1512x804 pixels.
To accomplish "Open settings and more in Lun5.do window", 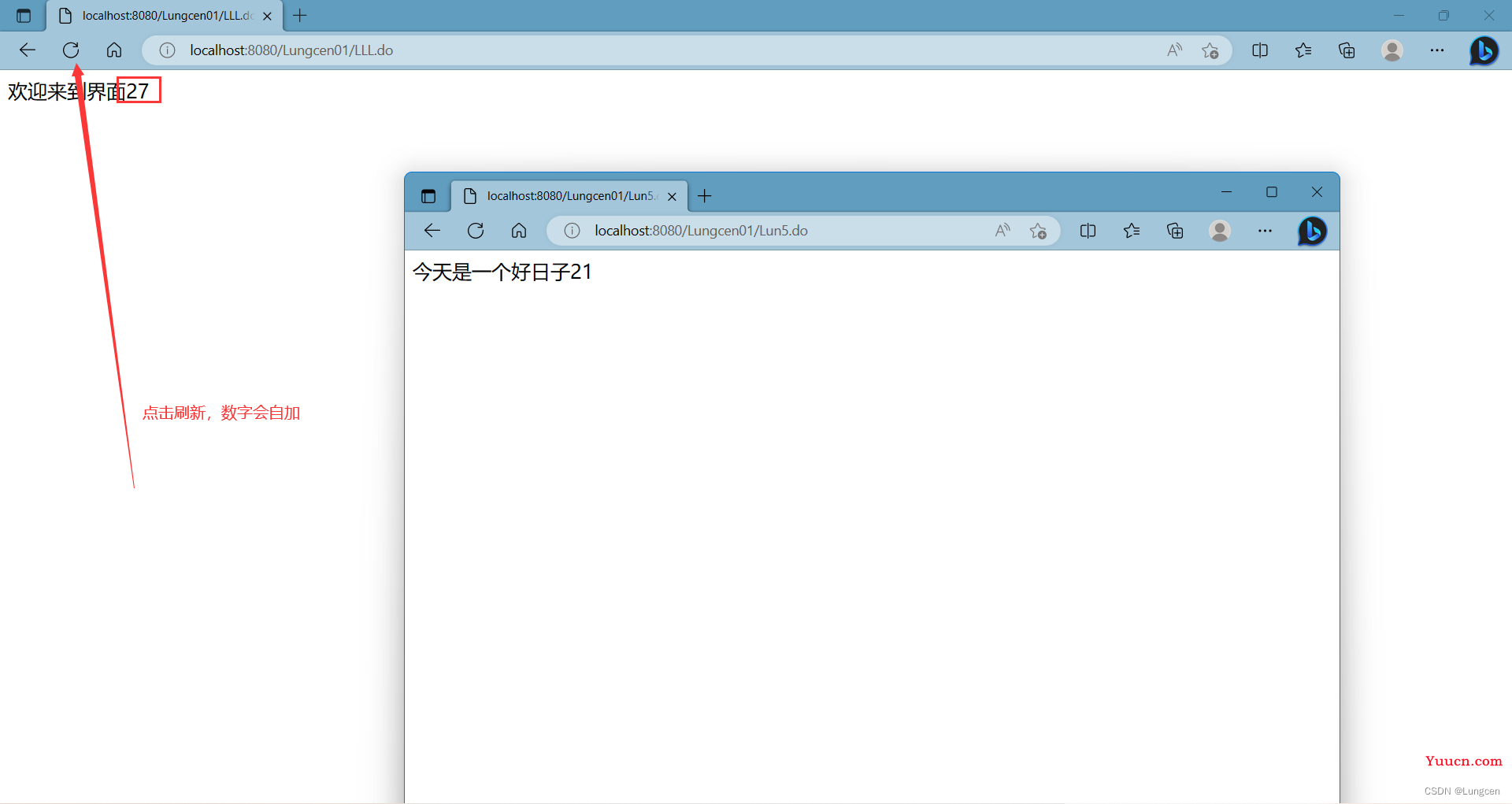I will [1265, 231].
